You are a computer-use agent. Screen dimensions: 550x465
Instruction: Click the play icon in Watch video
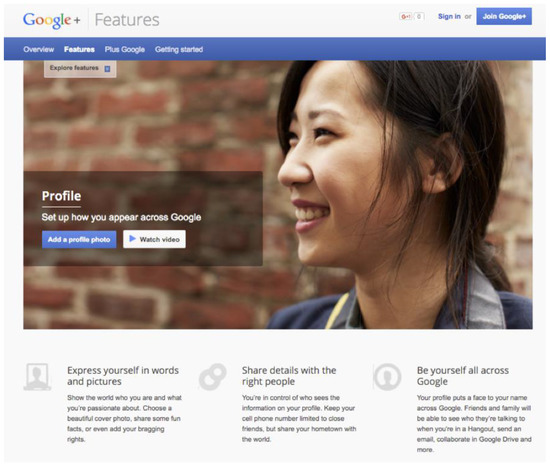132,239
